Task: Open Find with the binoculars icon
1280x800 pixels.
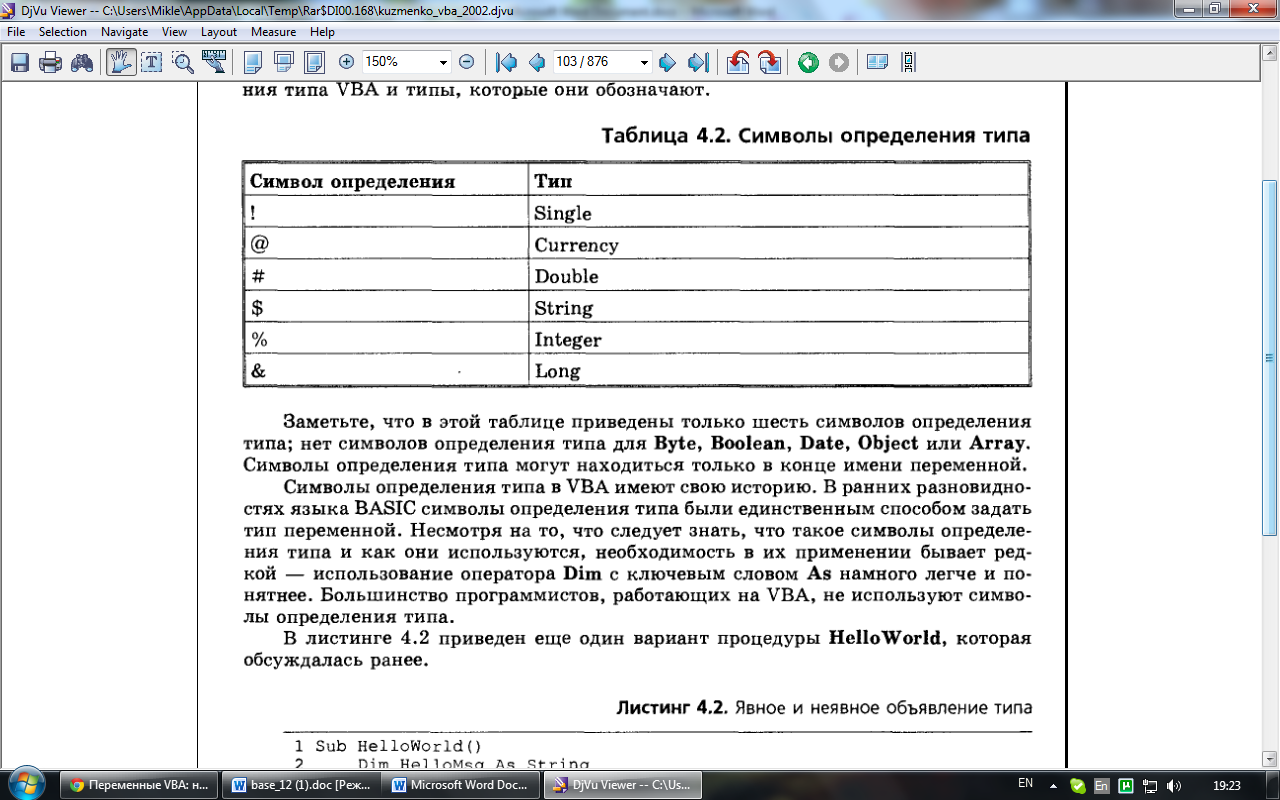Action: tap(81, 62)
